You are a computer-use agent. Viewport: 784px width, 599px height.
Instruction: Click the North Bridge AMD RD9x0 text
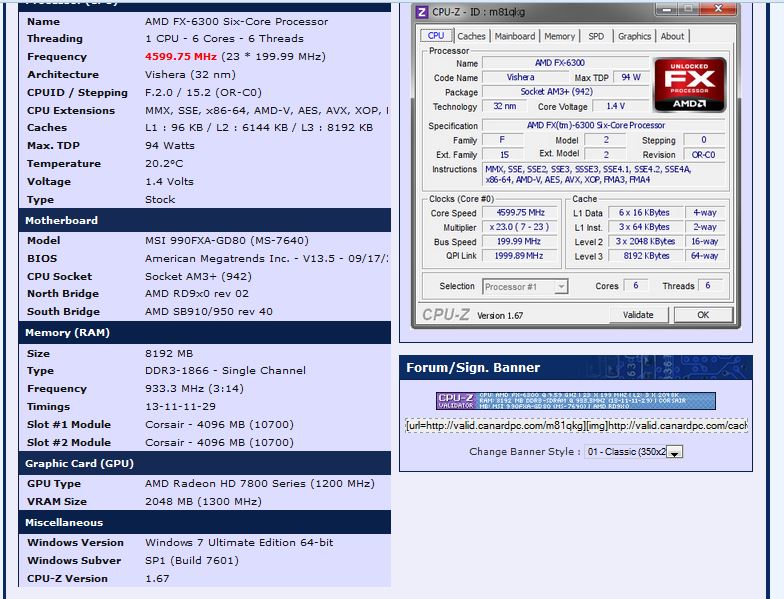tap(196, 294)
